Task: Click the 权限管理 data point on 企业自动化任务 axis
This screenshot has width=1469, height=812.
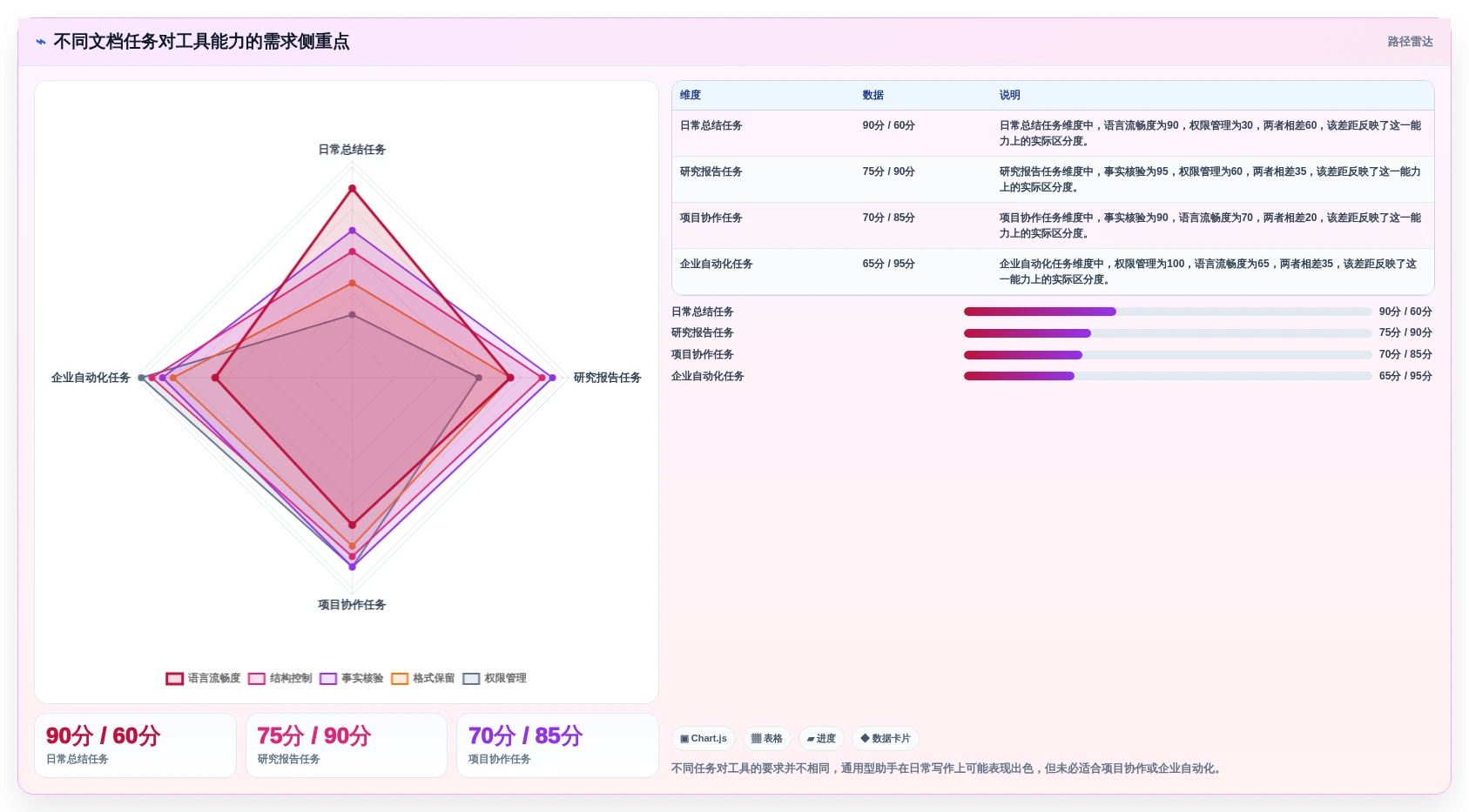Action: pyautogui.click(x=142, y=378)
